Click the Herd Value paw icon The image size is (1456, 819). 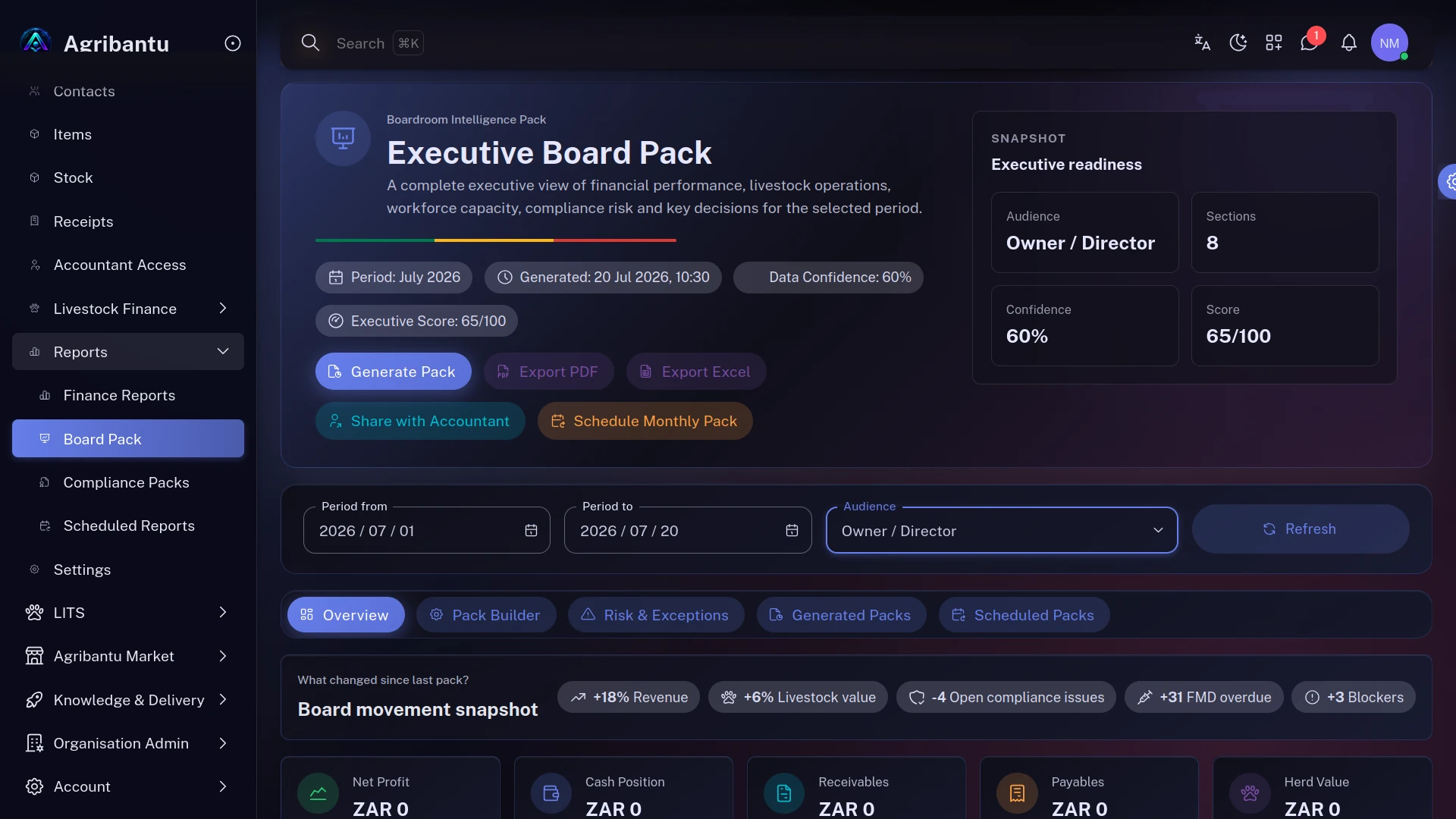1250,793
